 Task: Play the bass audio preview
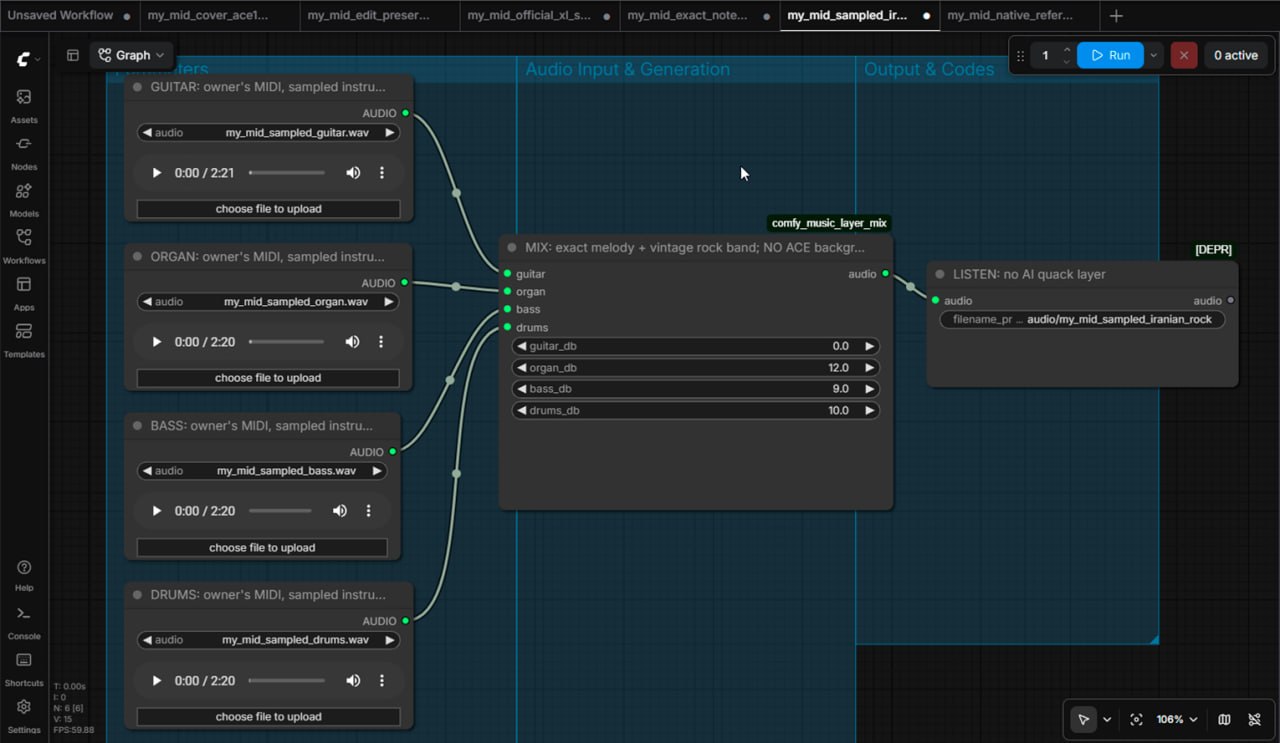[157, 511]
